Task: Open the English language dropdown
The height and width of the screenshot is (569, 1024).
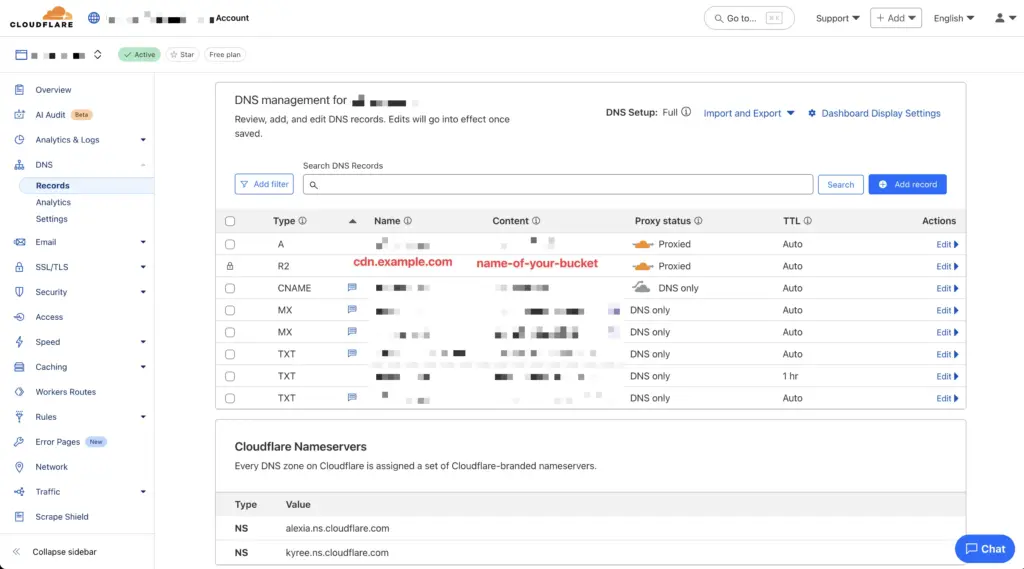Action: click(x=953, y=18)
